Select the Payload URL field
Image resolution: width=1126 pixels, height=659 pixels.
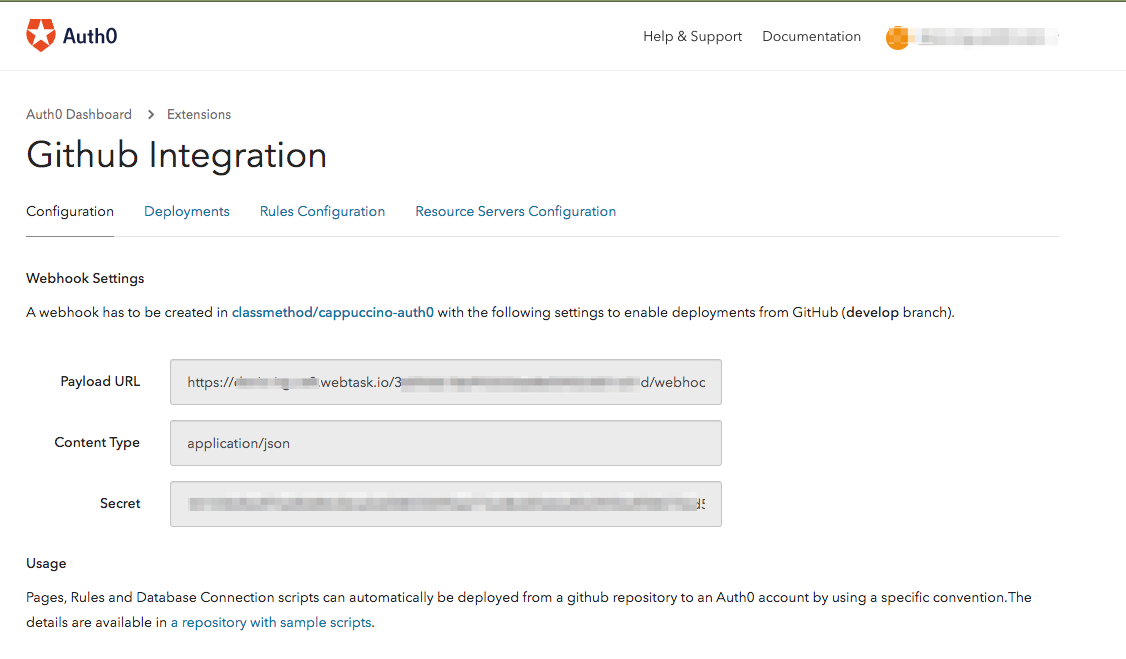[x=445, y=382]
